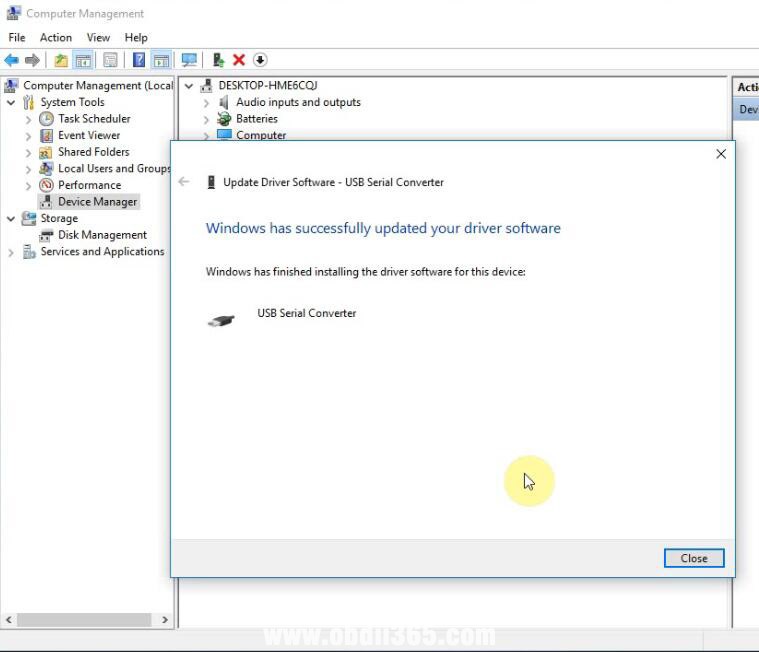Select Performance in tree

point(90,185)
